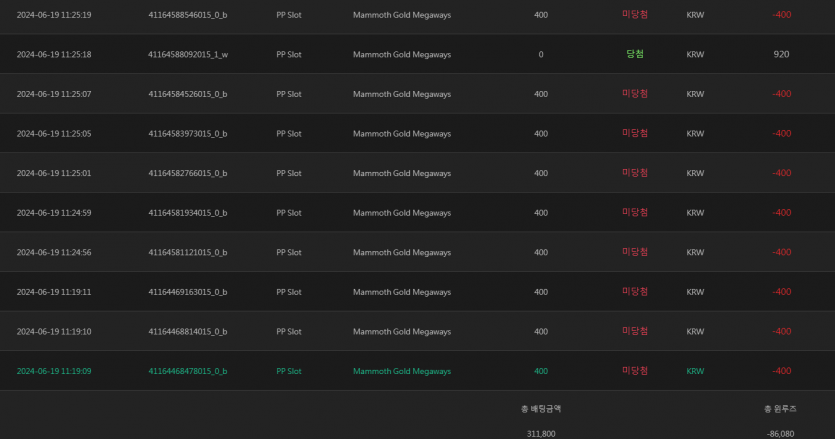Click the 총 배팅금액 total bet label
The width and height of the screenshot is (835, 439).
coord(541,409)
